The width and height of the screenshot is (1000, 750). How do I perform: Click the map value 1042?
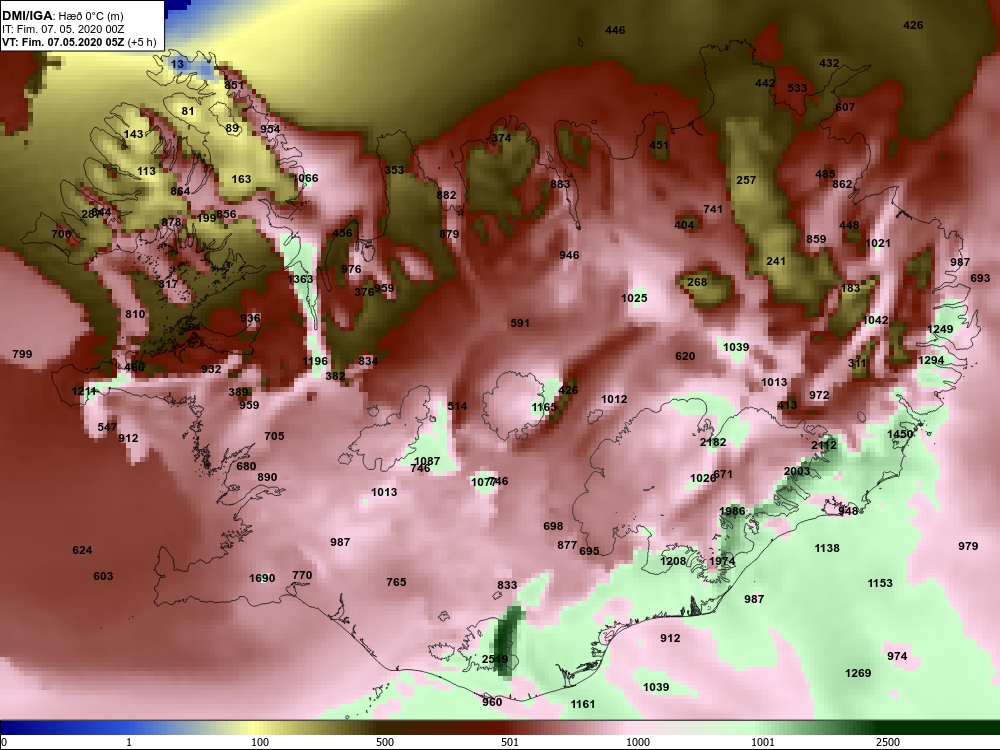875,320
